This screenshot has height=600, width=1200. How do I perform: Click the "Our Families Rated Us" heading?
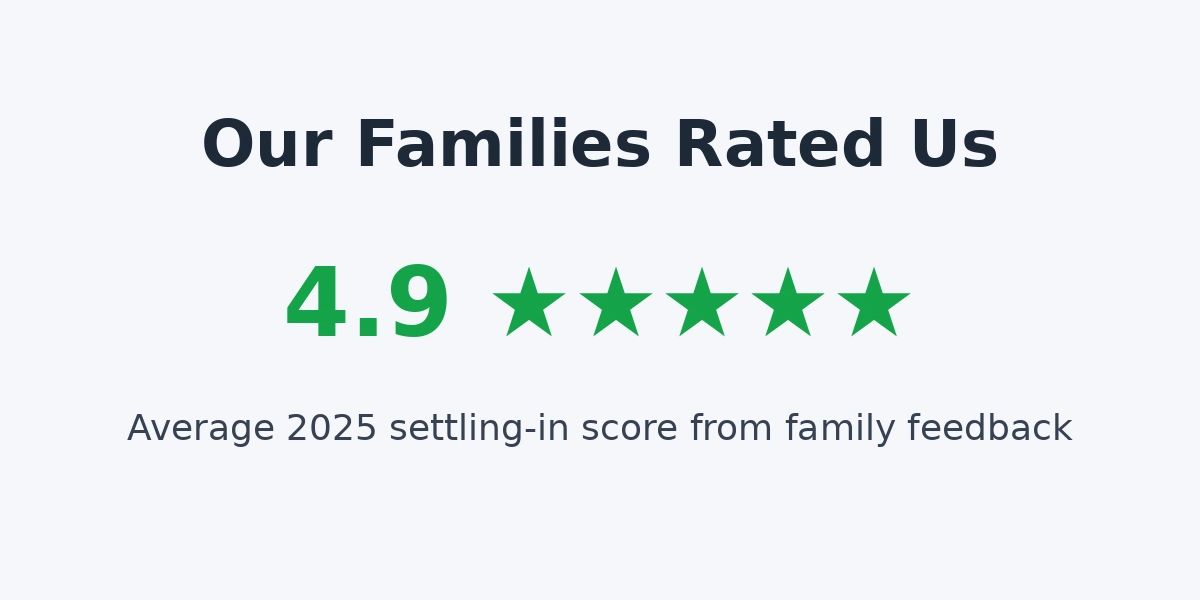(x=600, y=145)
